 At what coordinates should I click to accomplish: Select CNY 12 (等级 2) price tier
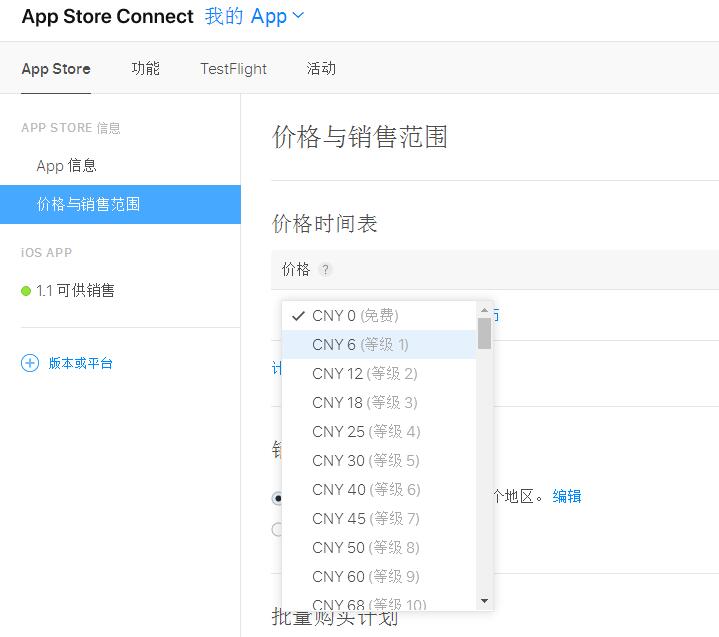pyautogui.click(x=364, y=374)
